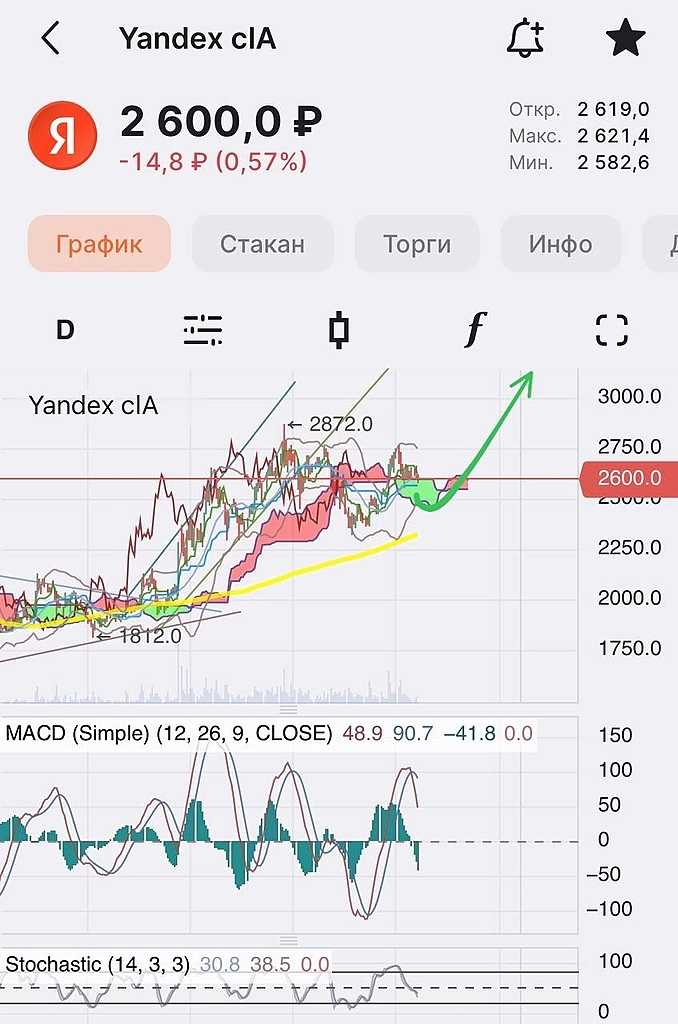Tap the Откр. 2 619,0 opening value
Viewport: 678px width, 1024px height.
579,109
